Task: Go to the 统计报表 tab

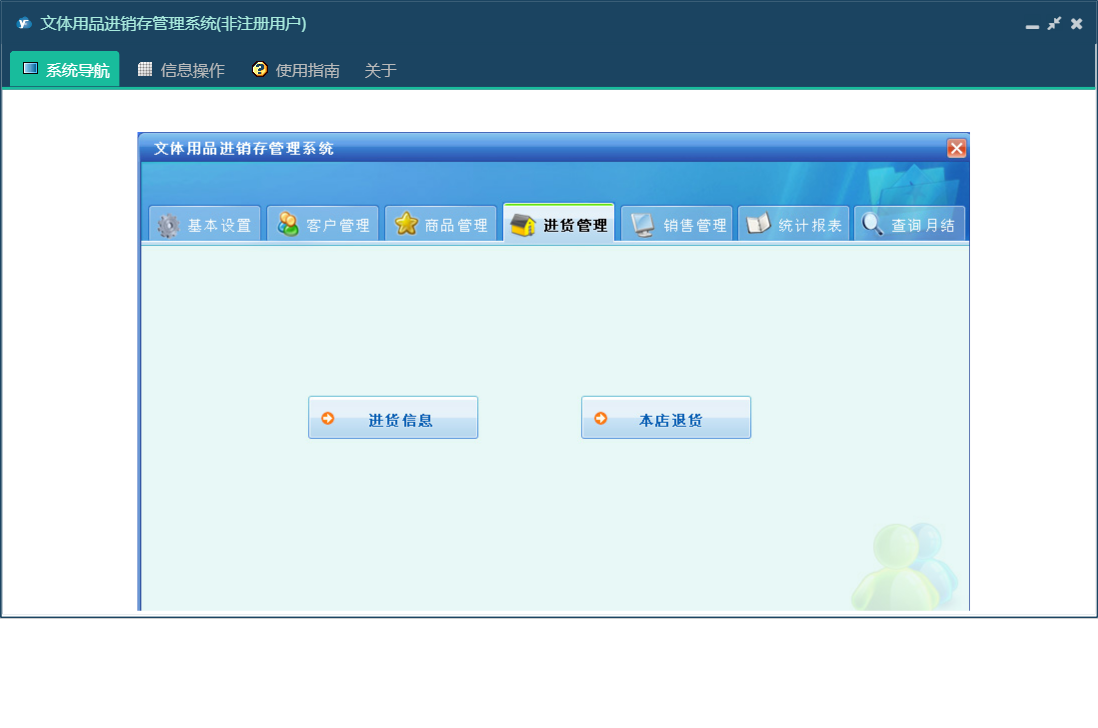Action: tap(794, 224)
